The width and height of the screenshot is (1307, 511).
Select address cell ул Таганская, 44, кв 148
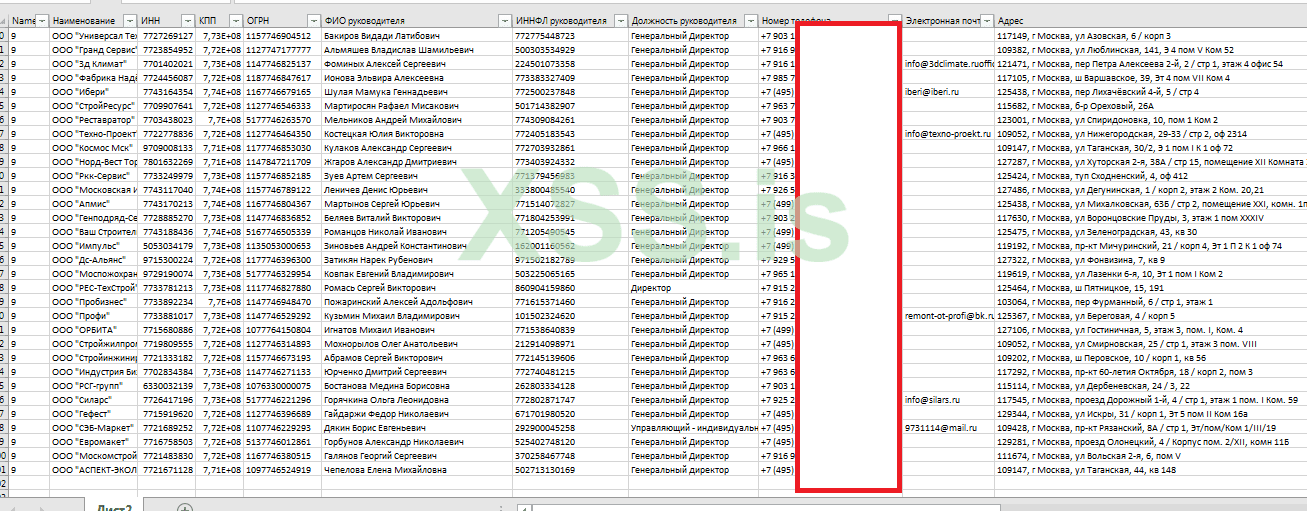pyautogui.click(x=1151, y=469)
